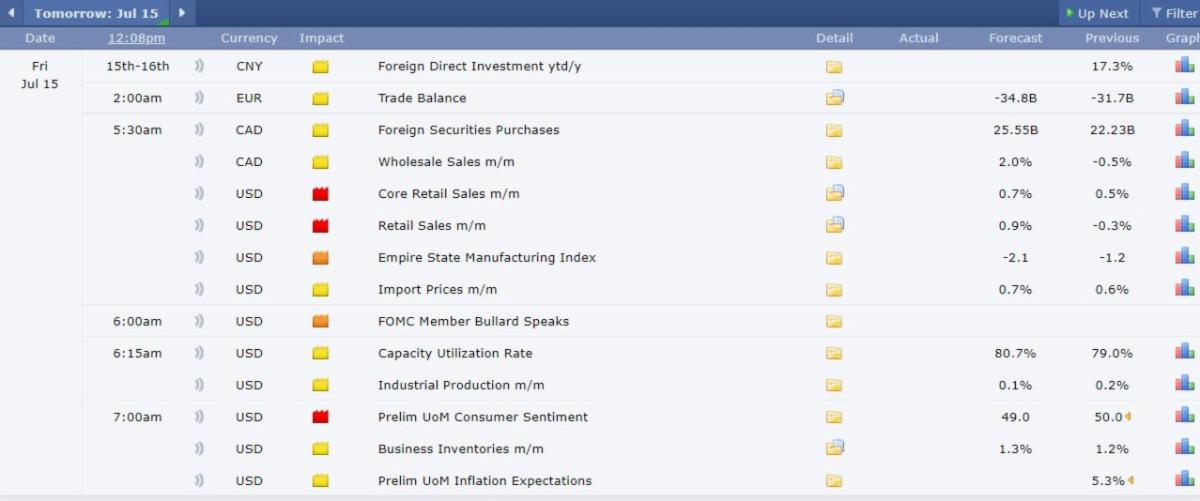Click the Impact column header
Screen dimensions: 1200x501
tap(321, 38)
